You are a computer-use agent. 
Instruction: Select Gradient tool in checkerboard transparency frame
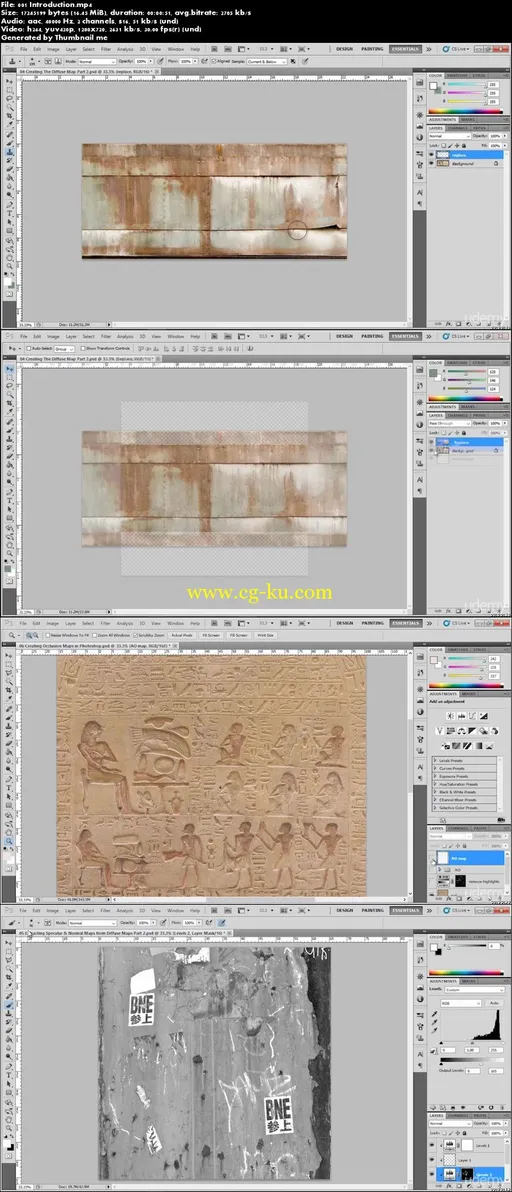click(x=8, y=465)
